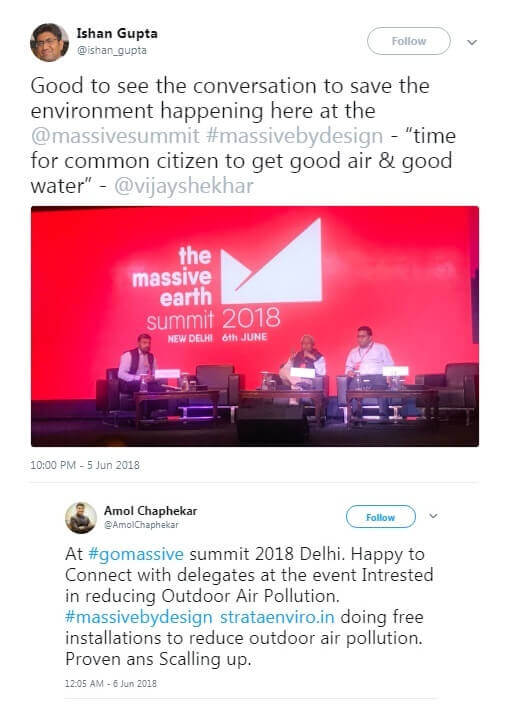508x704 pixels.
Task: Open the #massivebydesign hashtag in first tweet
Action: coord(295,136)
